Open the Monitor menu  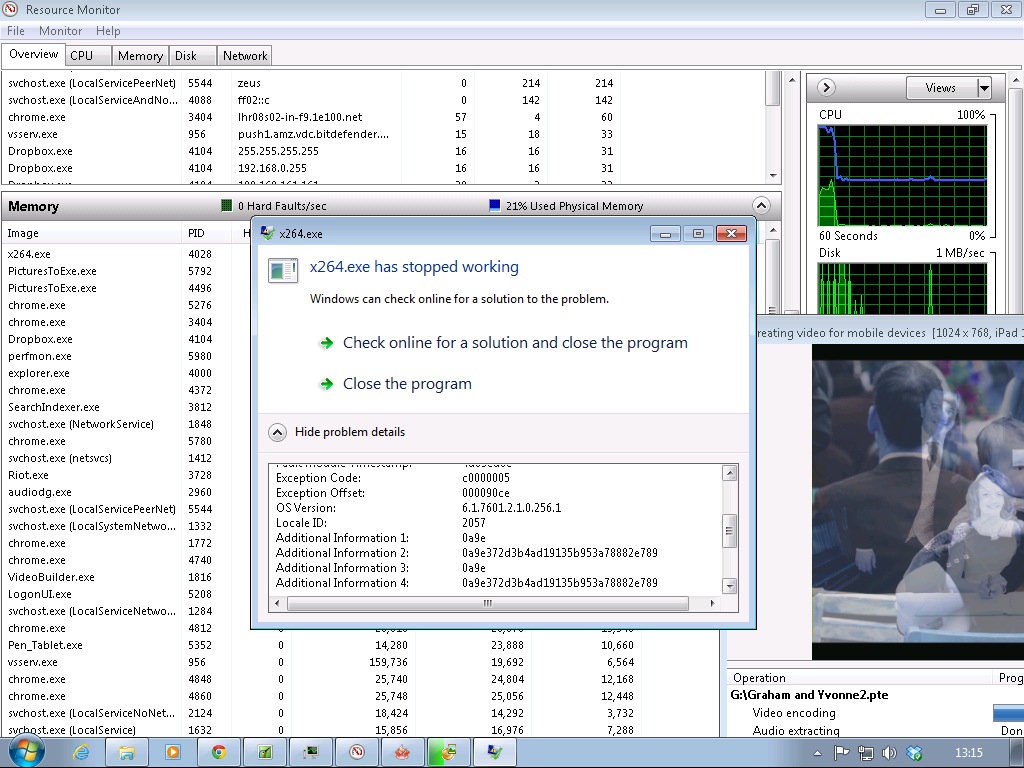click(60, 31)
